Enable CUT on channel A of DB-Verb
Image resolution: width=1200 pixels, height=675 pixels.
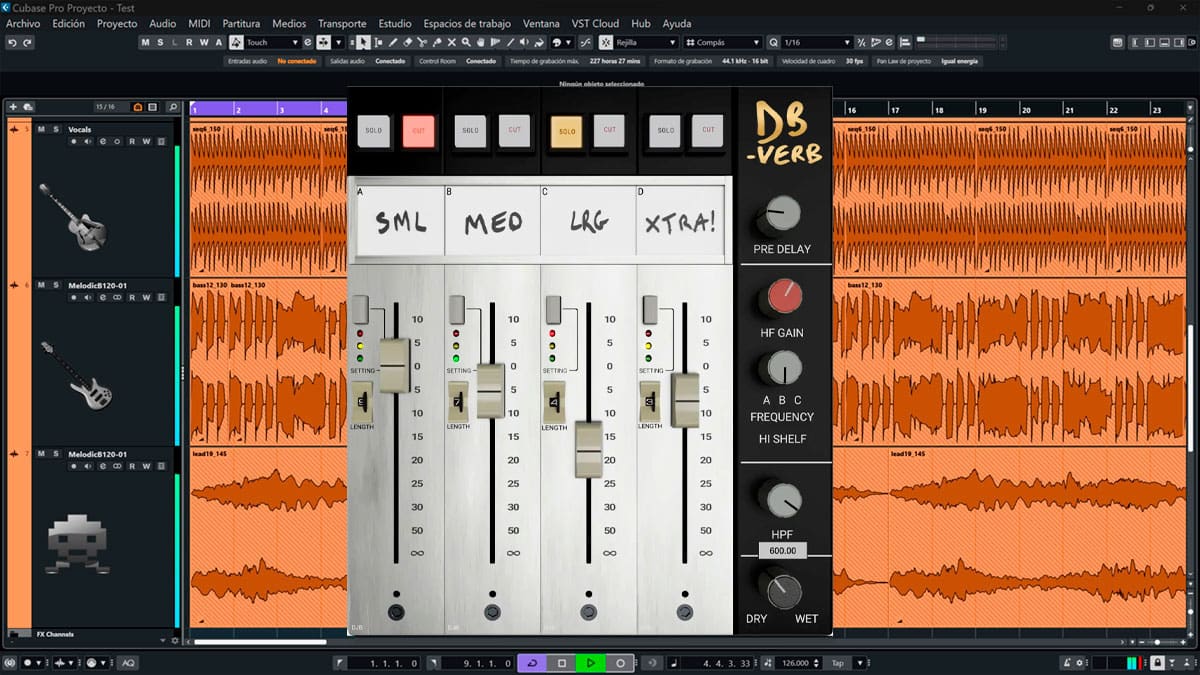click(x=418, y=131)
